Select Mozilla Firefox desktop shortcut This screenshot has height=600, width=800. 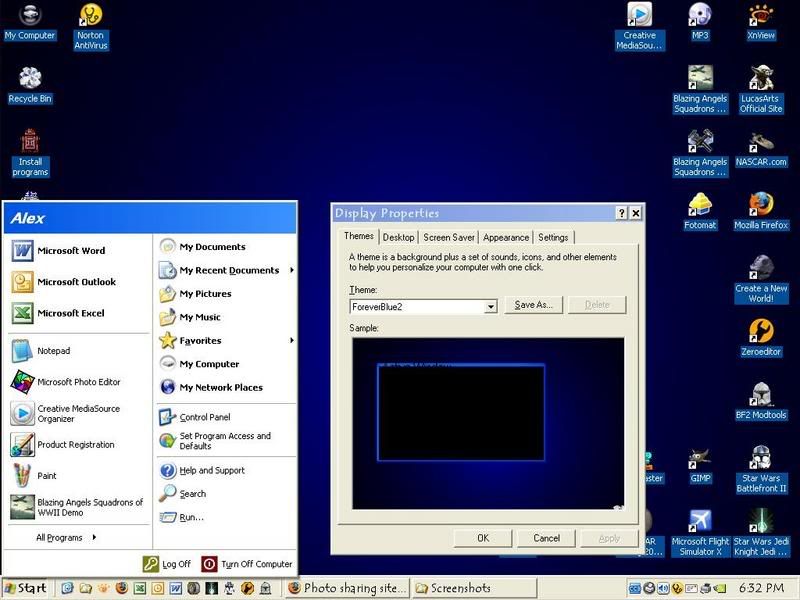tap(761, 212)
